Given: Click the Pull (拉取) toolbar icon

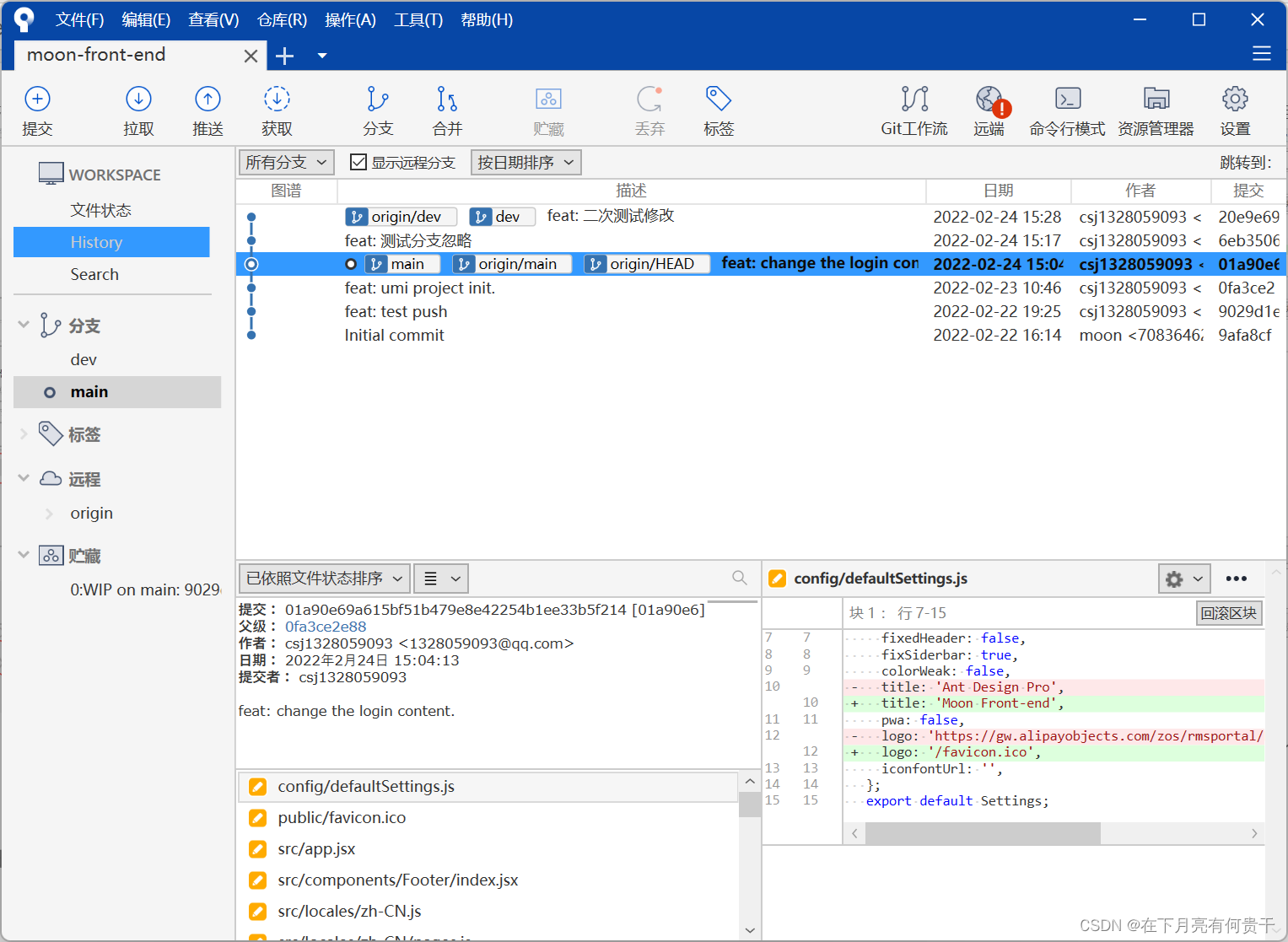Looking at the screenshot, I should (138, 100).
